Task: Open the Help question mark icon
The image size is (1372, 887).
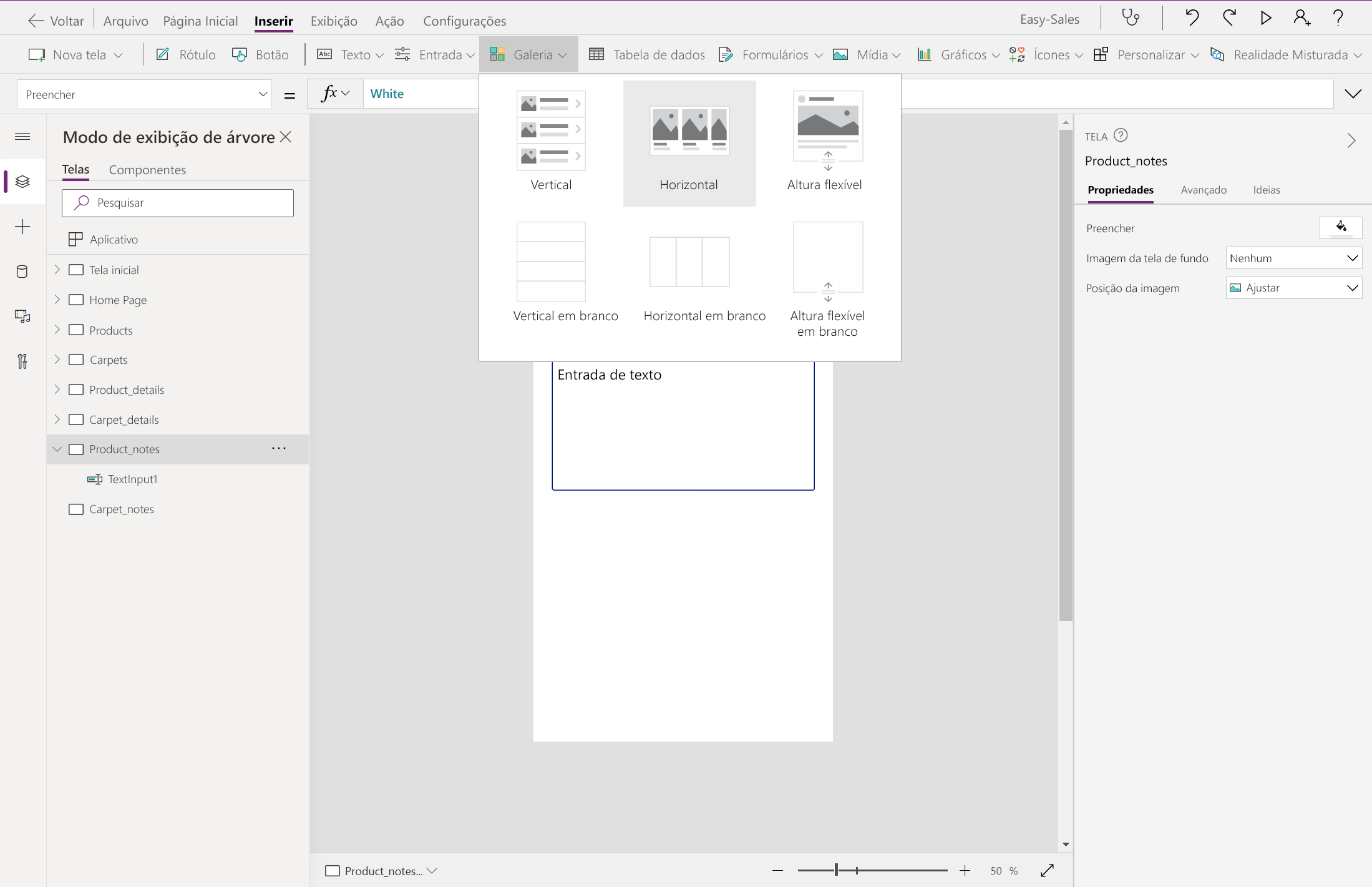Action: coord(1338,17)
